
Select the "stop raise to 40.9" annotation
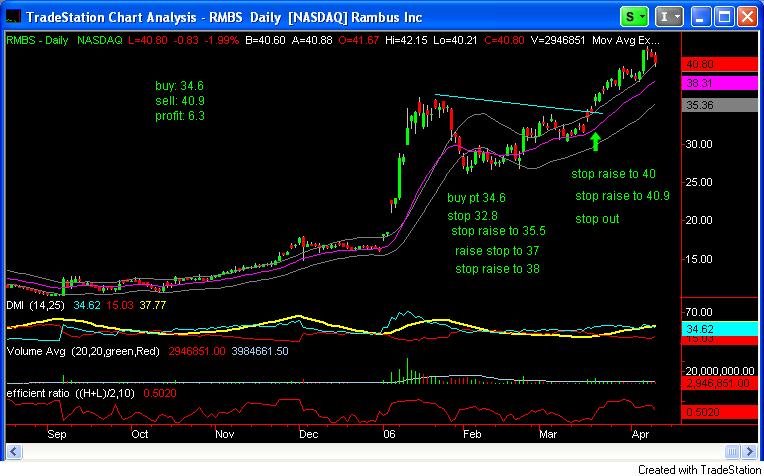point(622,196)
